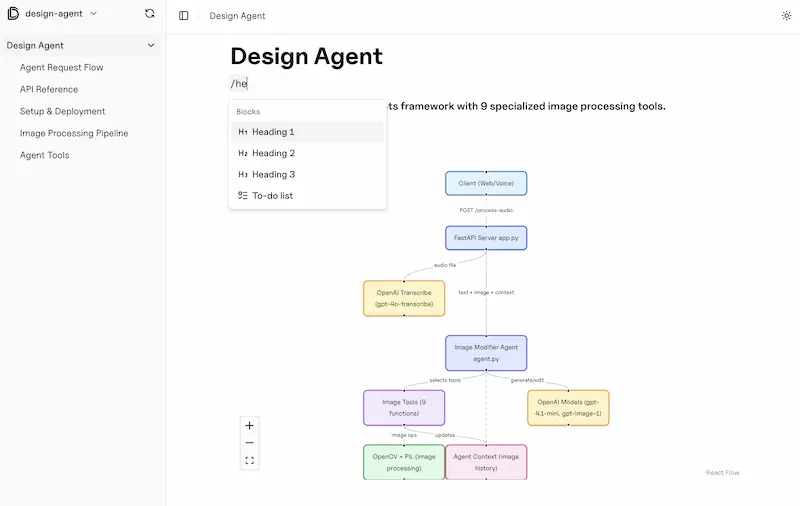Open Setup & Deployment page
Screen dimensions: 800x506
(62, 111)
